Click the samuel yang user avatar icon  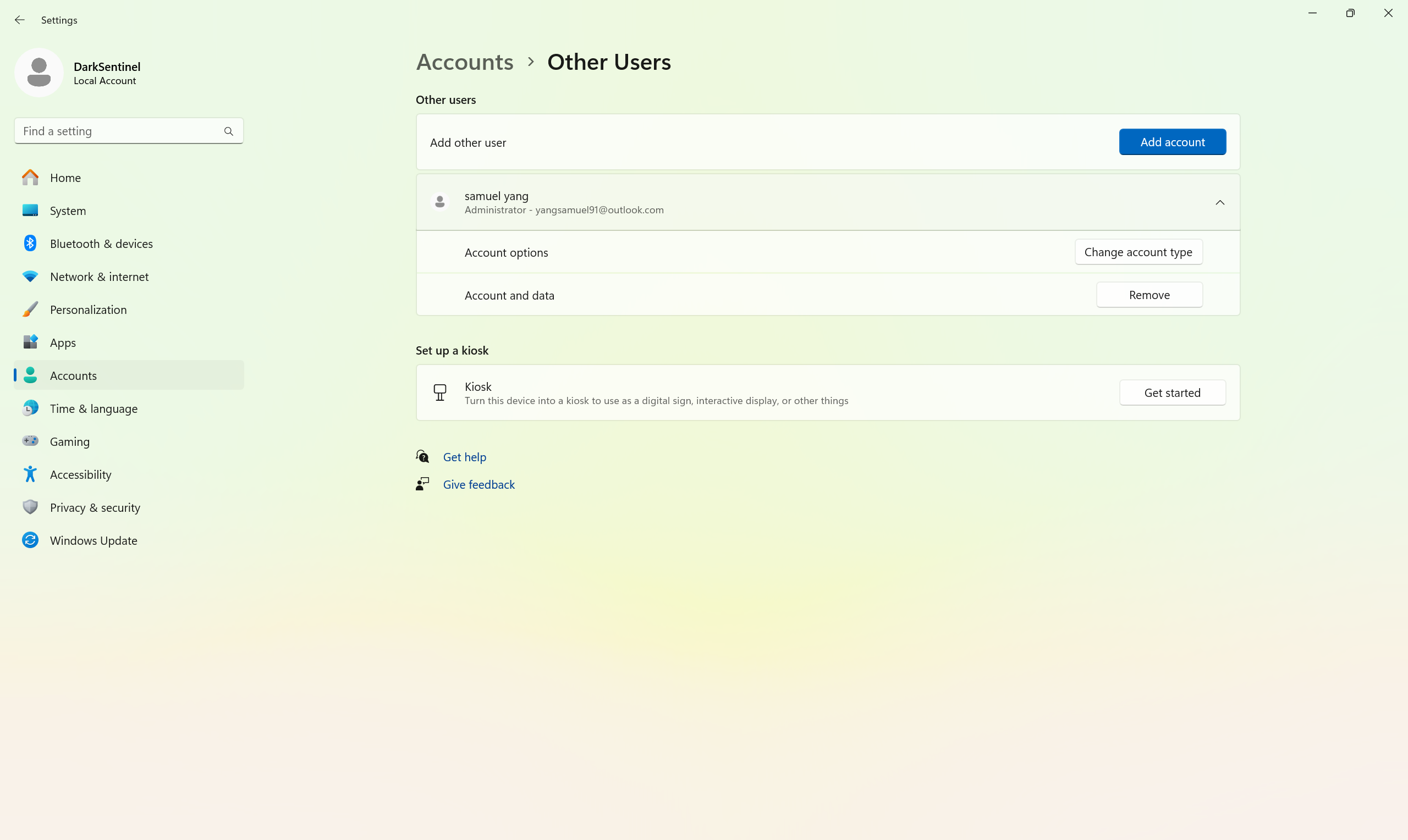pyautogui.click(x=440, y=202)
